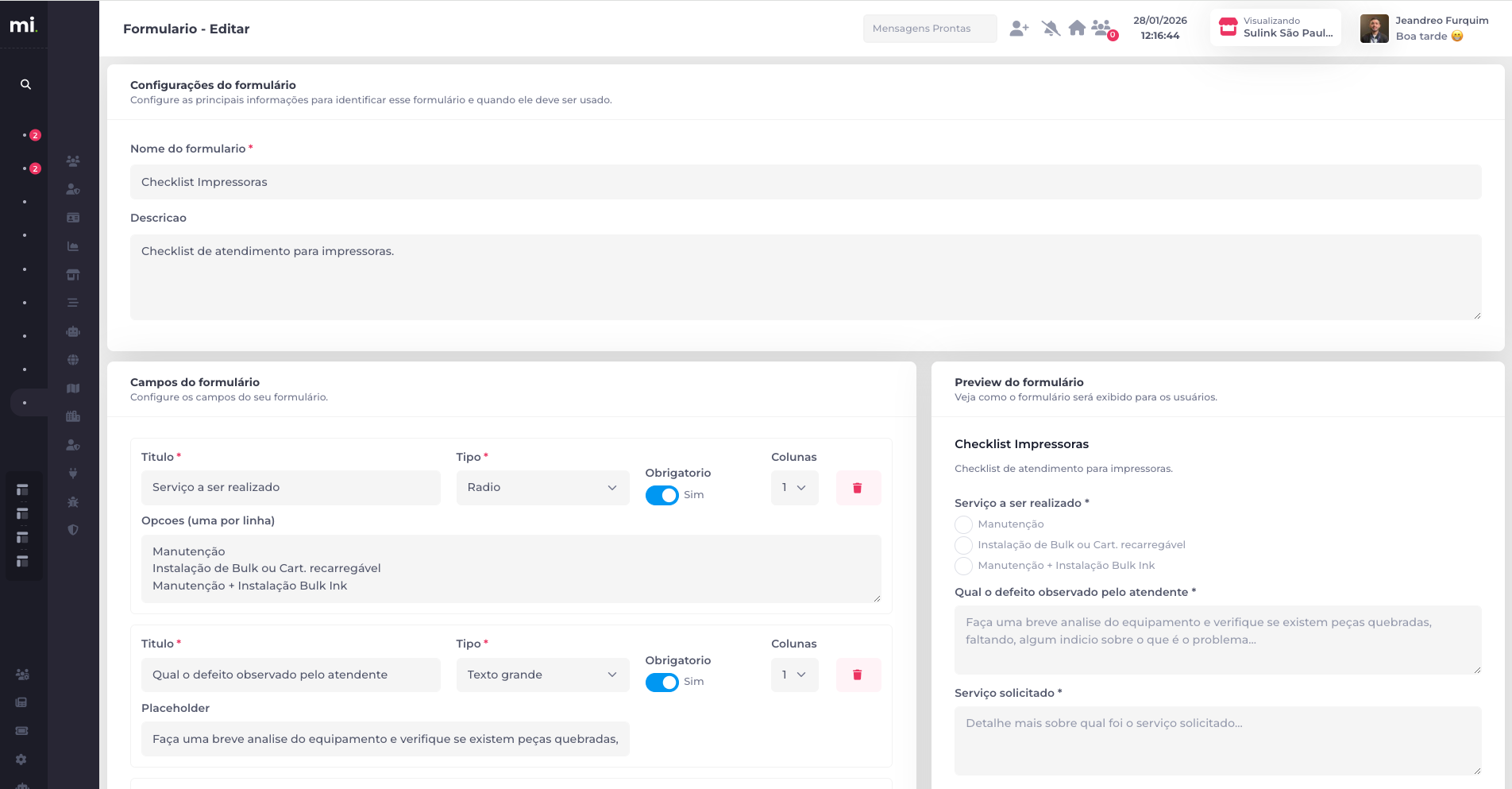Toggle Obrigatorio for 'Serviço a ser realizado'
This screenshot has height=789, width=1512.
(661, 495)
